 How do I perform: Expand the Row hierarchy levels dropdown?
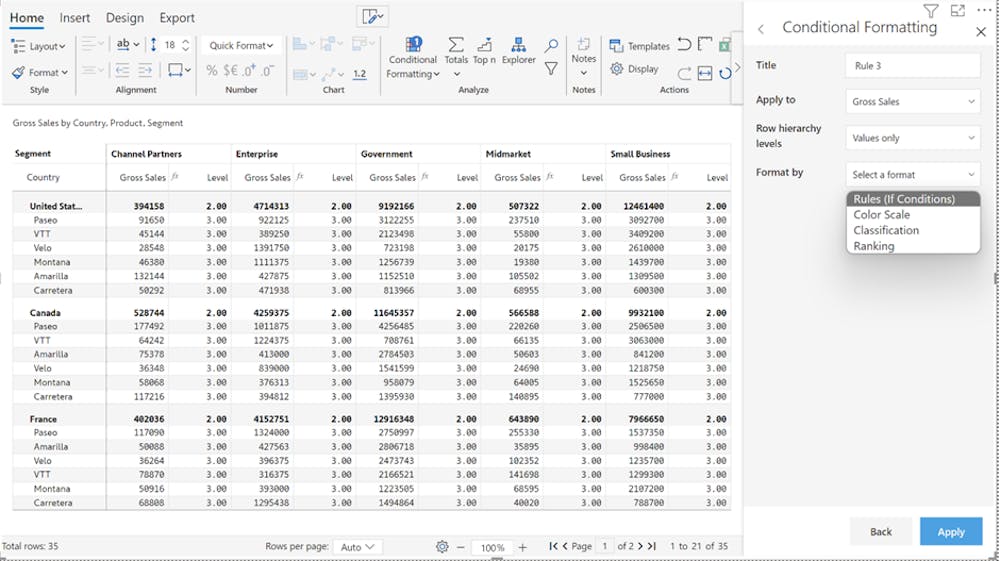tap(912, 138)
